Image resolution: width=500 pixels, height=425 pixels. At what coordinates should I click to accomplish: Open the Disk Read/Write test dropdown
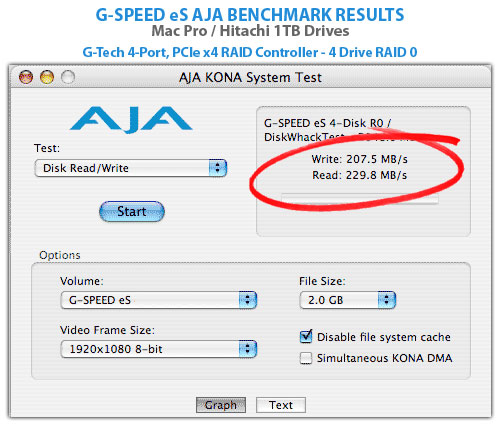click(x=131, y=168)
